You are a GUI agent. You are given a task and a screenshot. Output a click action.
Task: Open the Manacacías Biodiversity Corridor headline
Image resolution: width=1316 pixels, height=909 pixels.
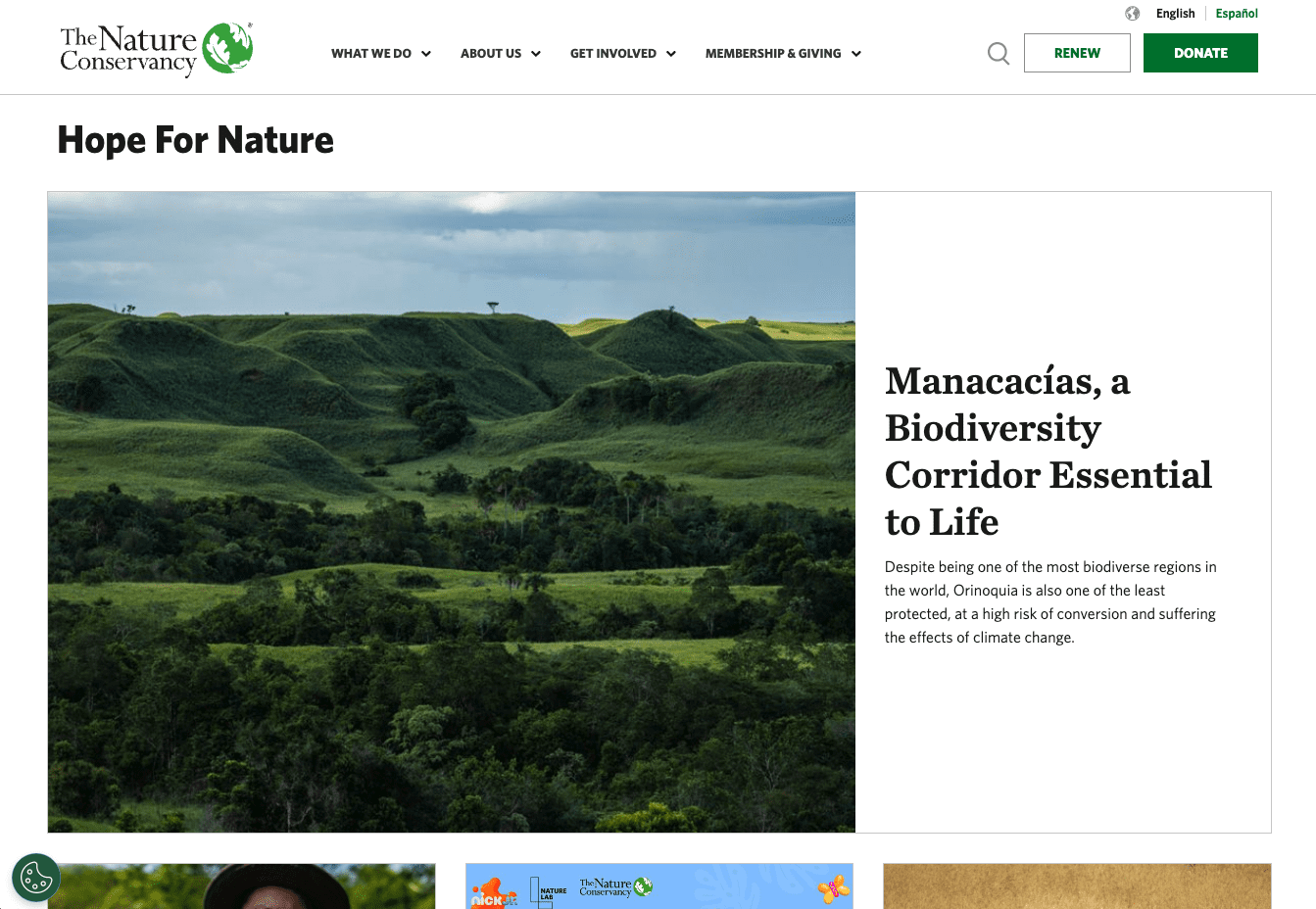(x=1048, y=452)
